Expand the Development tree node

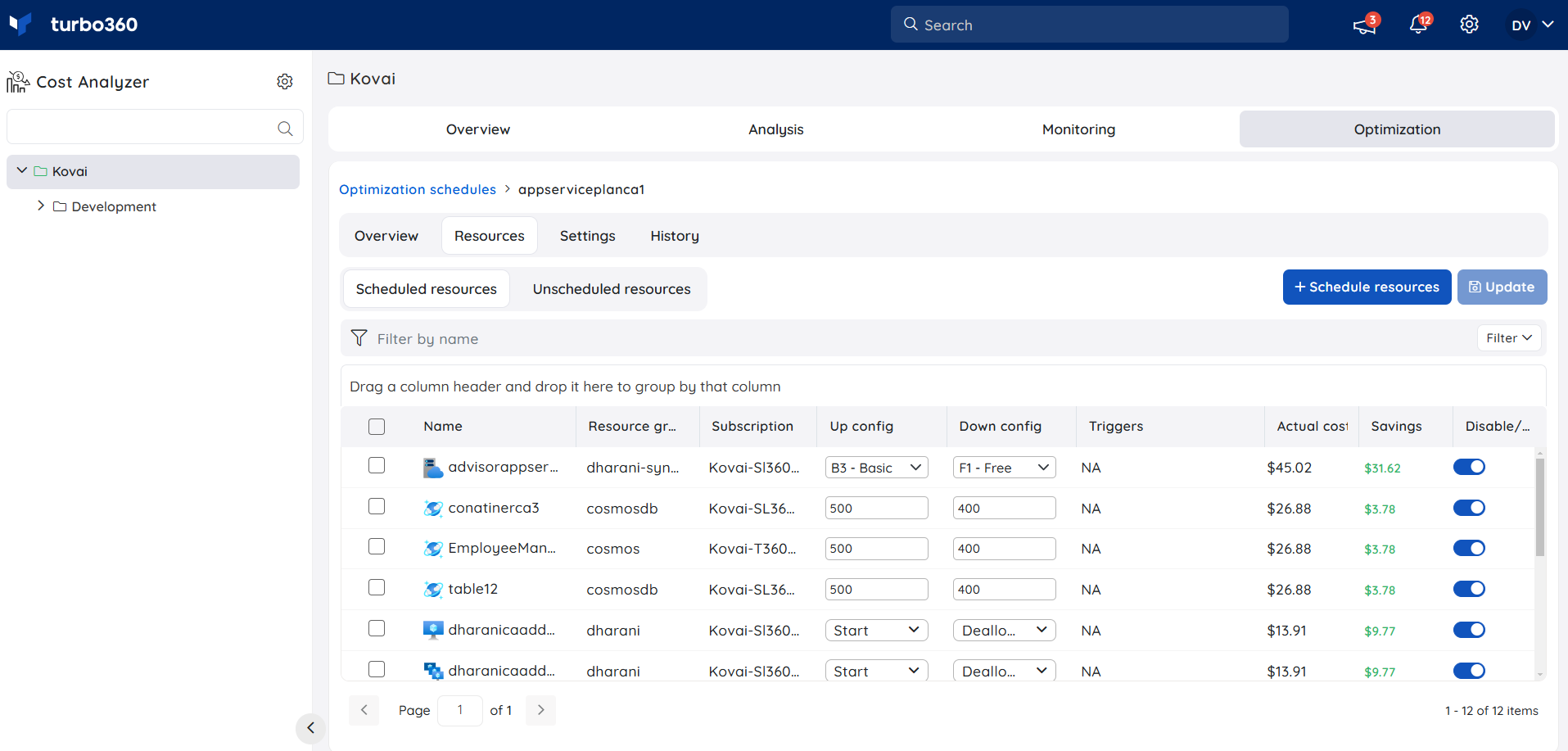click(x=41, y=206)
